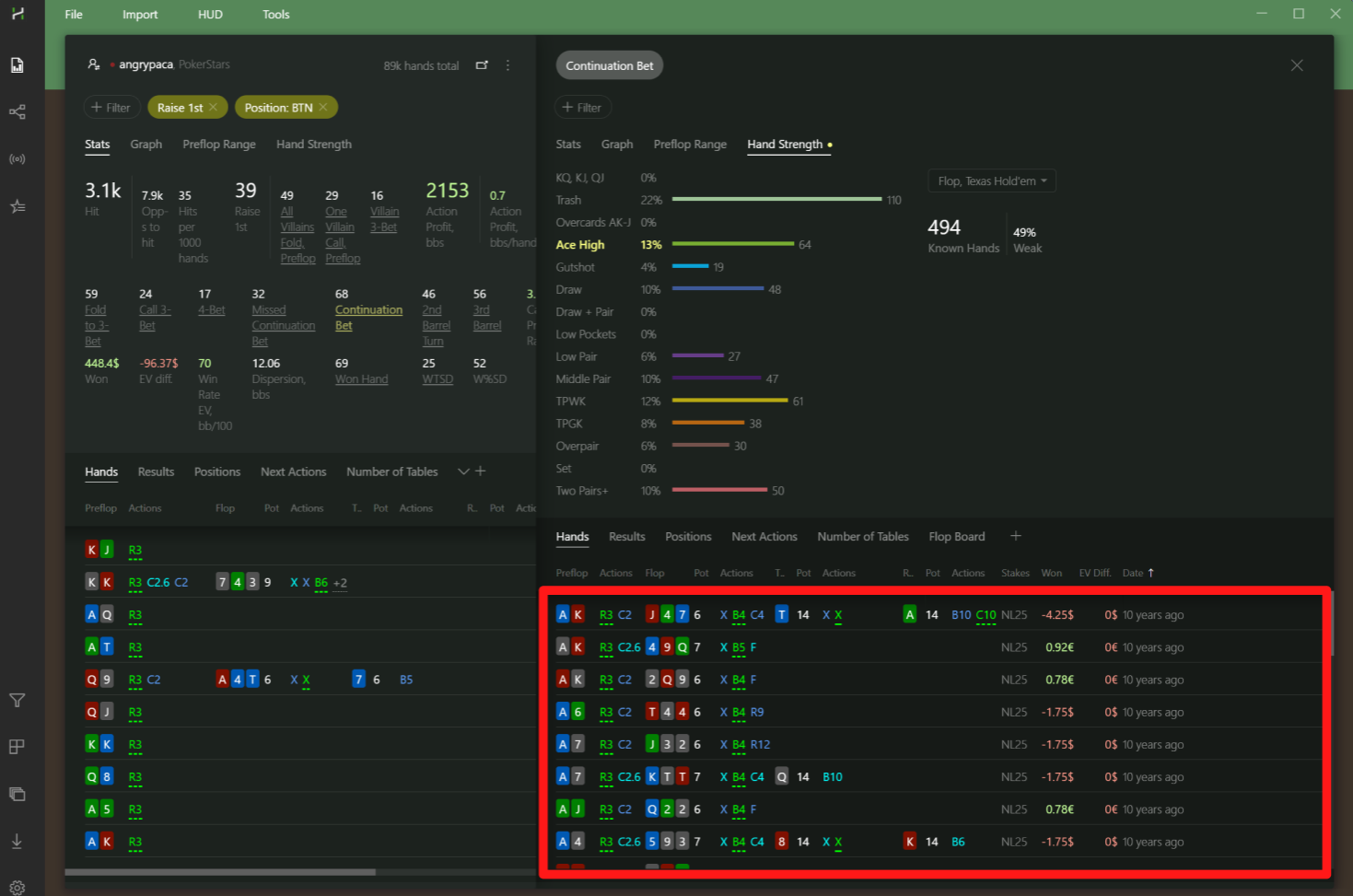This screenshot has width=1353, height=896.
Task: Select the Results tab in left hands panel
Action: 156,471
